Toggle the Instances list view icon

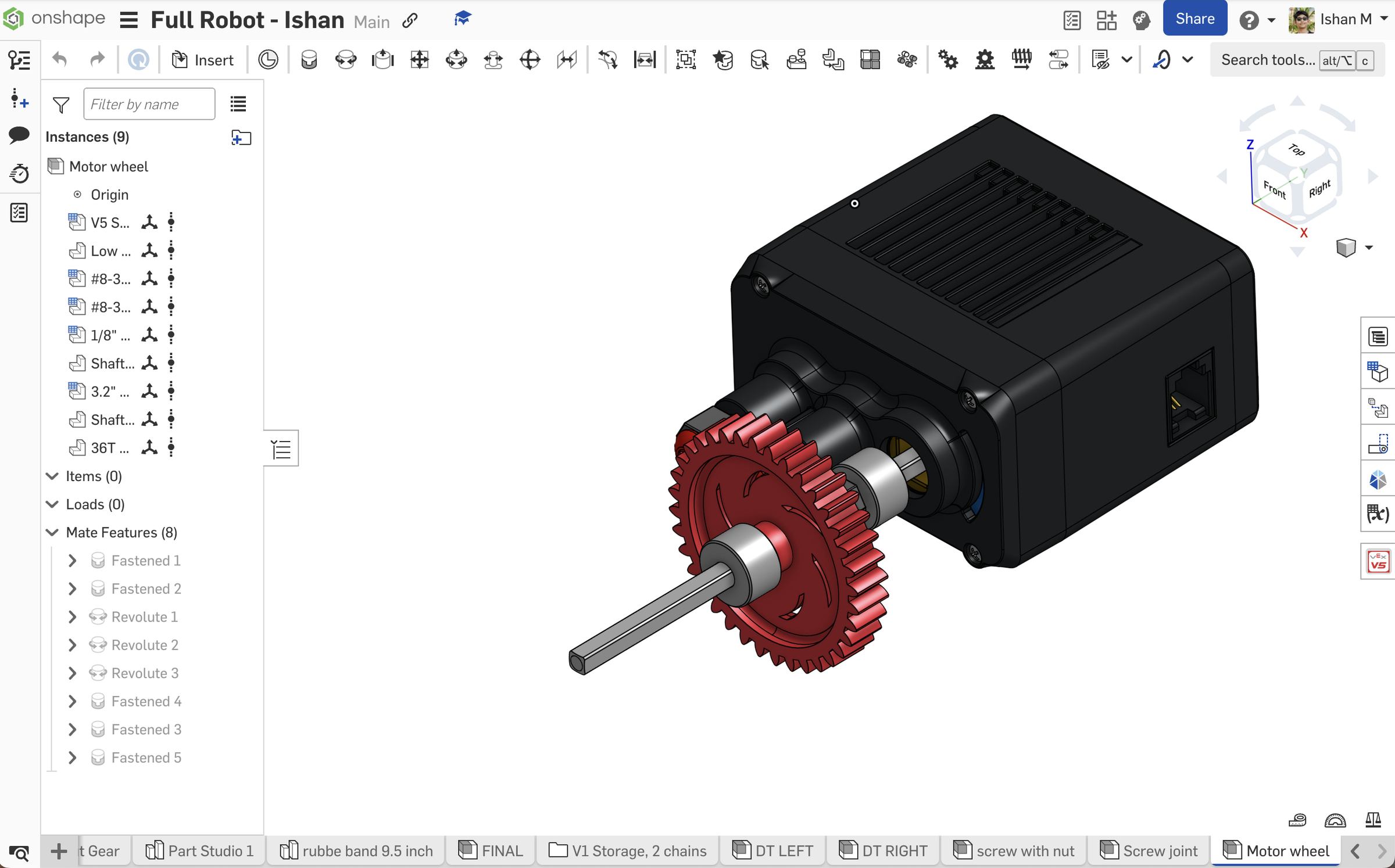click(x=238, y=104)
